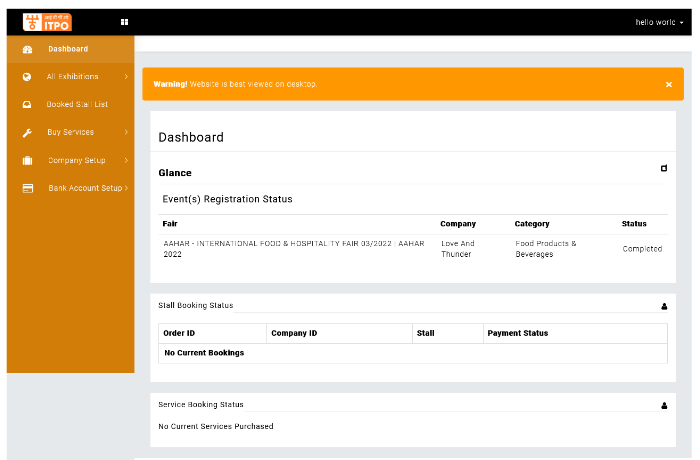Image resolution: width=700 pixels, height=460 pixels.
Task: Select the AAHAR International Food fair entry
Action: point(294,249)
